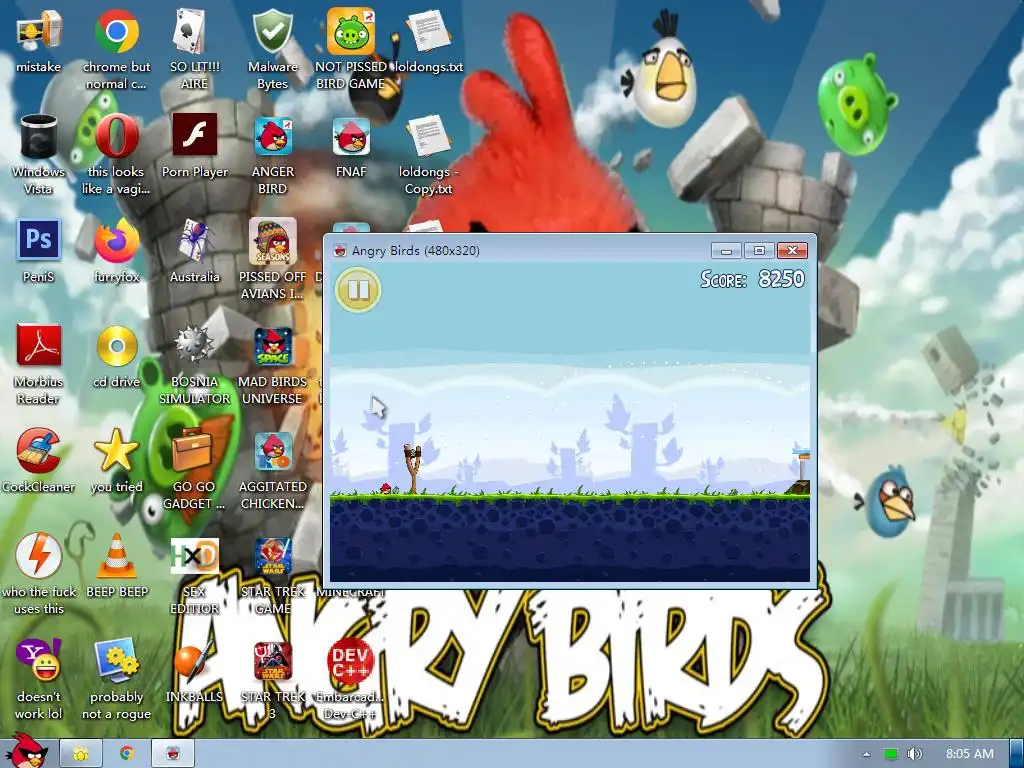
Task: Open the 'who the fuck uses this' icon
Action: click(x=39, y=555)
